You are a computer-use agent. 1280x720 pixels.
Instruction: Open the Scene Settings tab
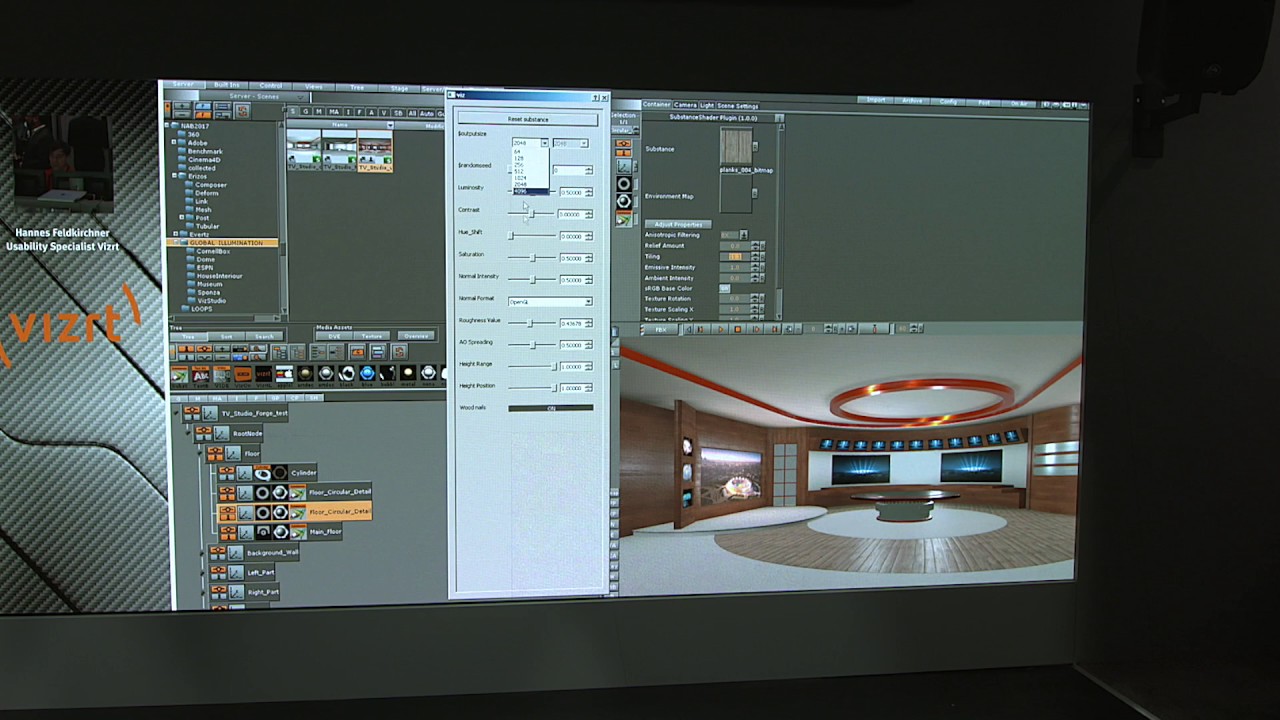[738, 106]
